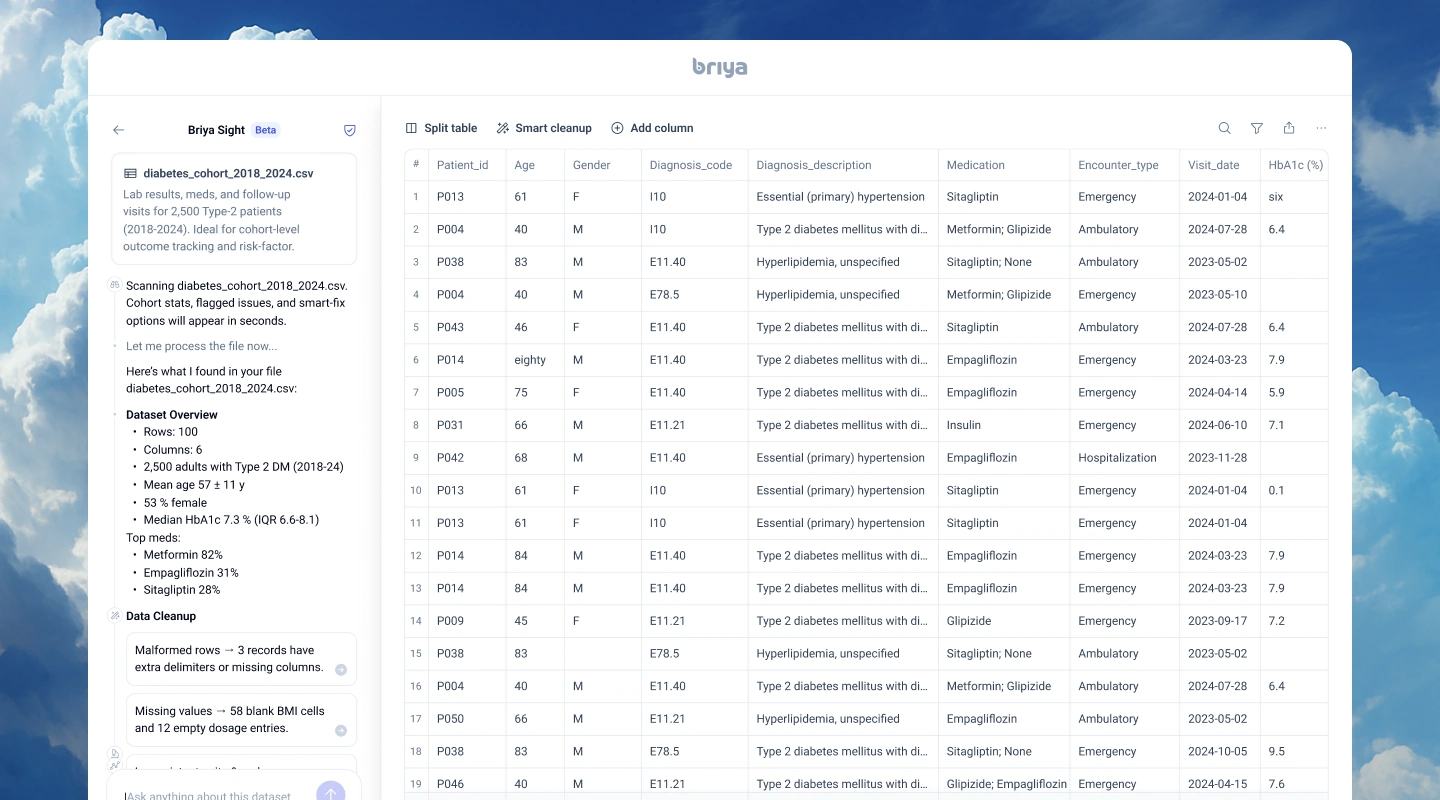The image size is (1440, 800).
Task: Open the Malformed rows cleanup card
Action: 241,659
